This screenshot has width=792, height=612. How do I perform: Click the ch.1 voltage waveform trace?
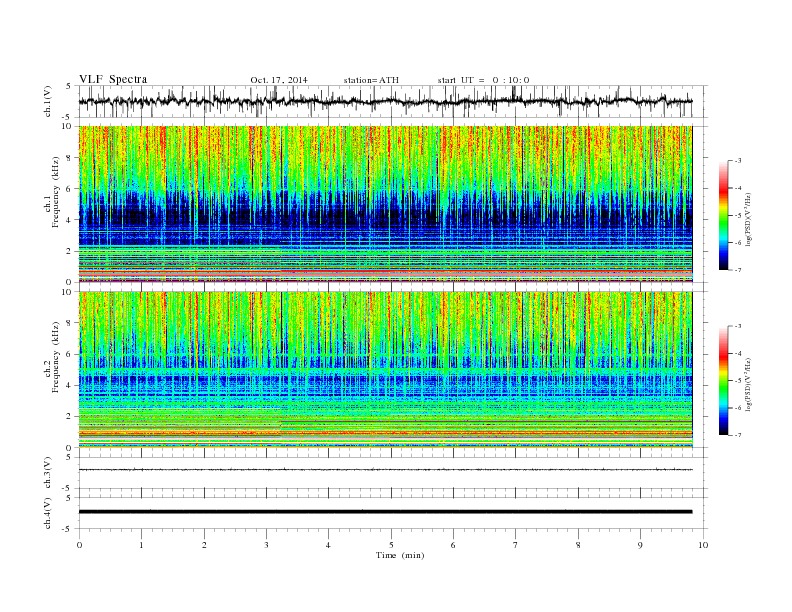coord(385,101)
